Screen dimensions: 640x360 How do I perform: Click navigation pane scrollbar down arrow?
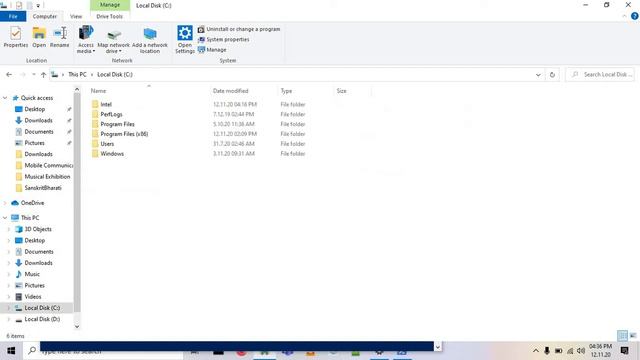pos(77,327)
